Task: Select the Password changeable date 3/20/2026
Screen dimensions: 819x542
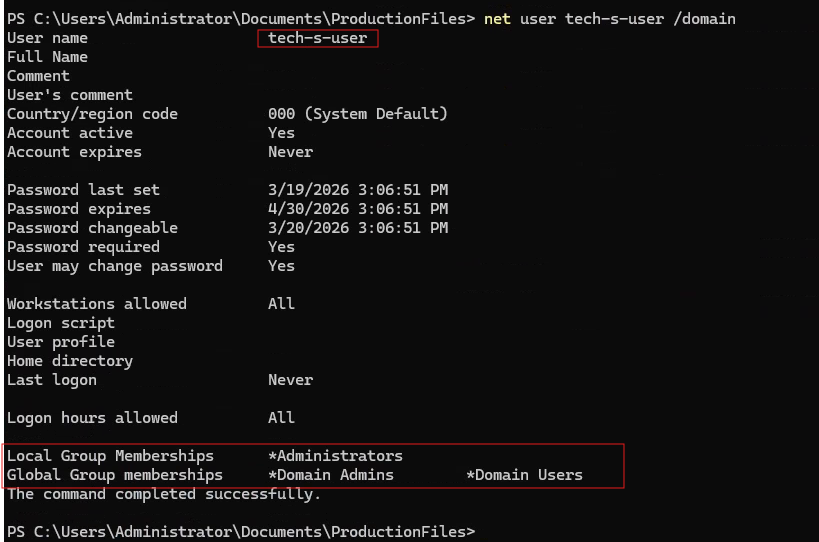Action: pos(358,228)
